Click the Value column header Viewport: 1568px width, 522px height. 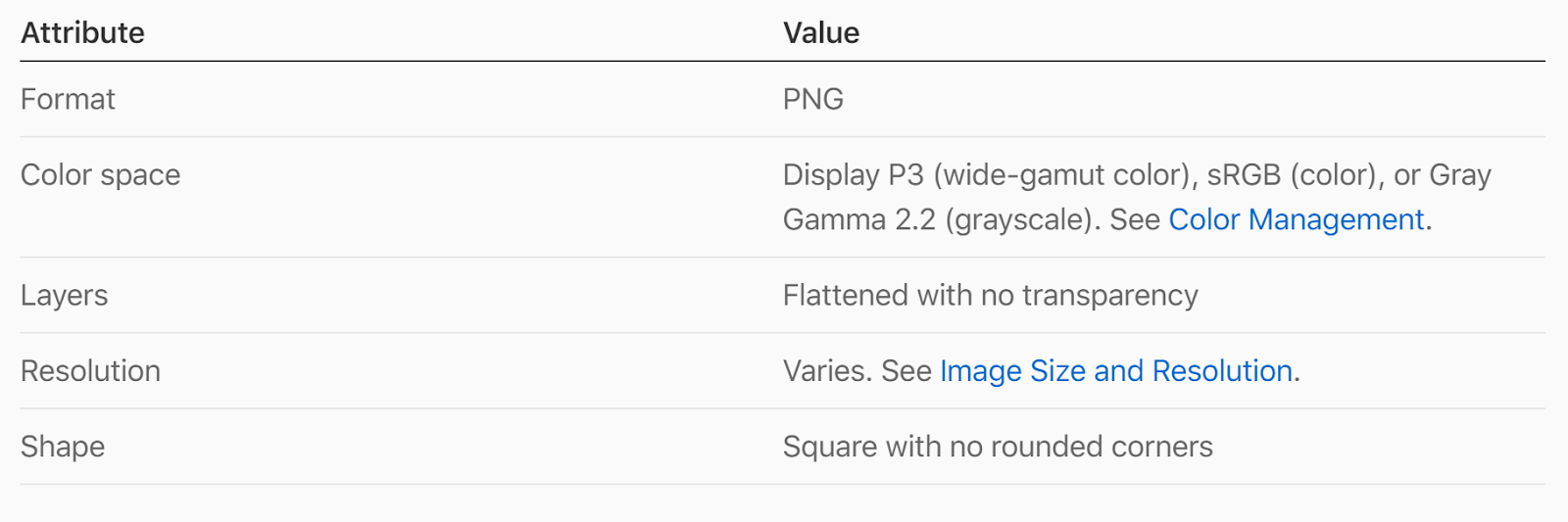click(820, 33)
